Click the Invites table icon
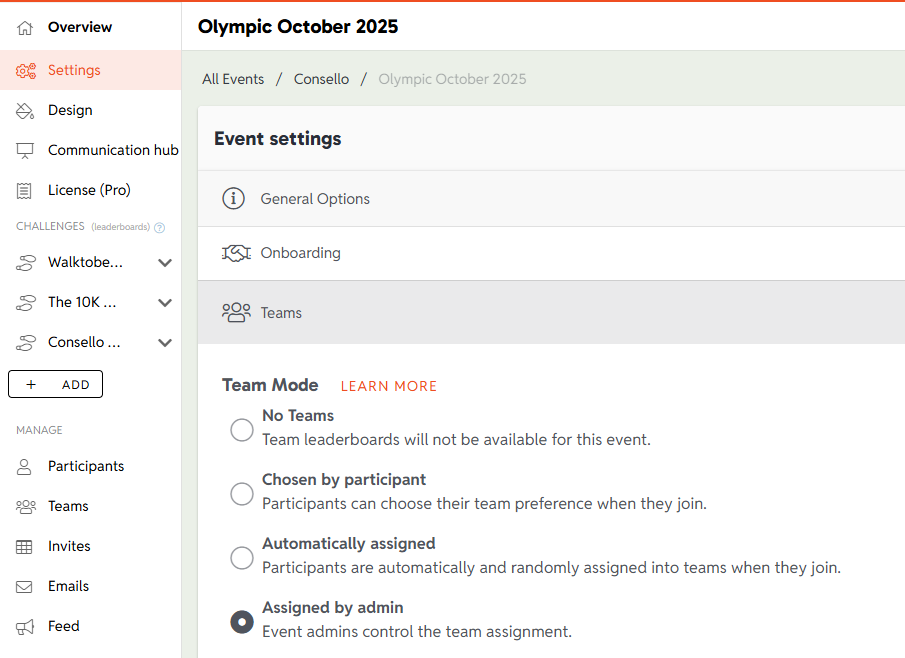Image resolution: width=905 pixels, height=658 pixels. [x=26, y=546]
